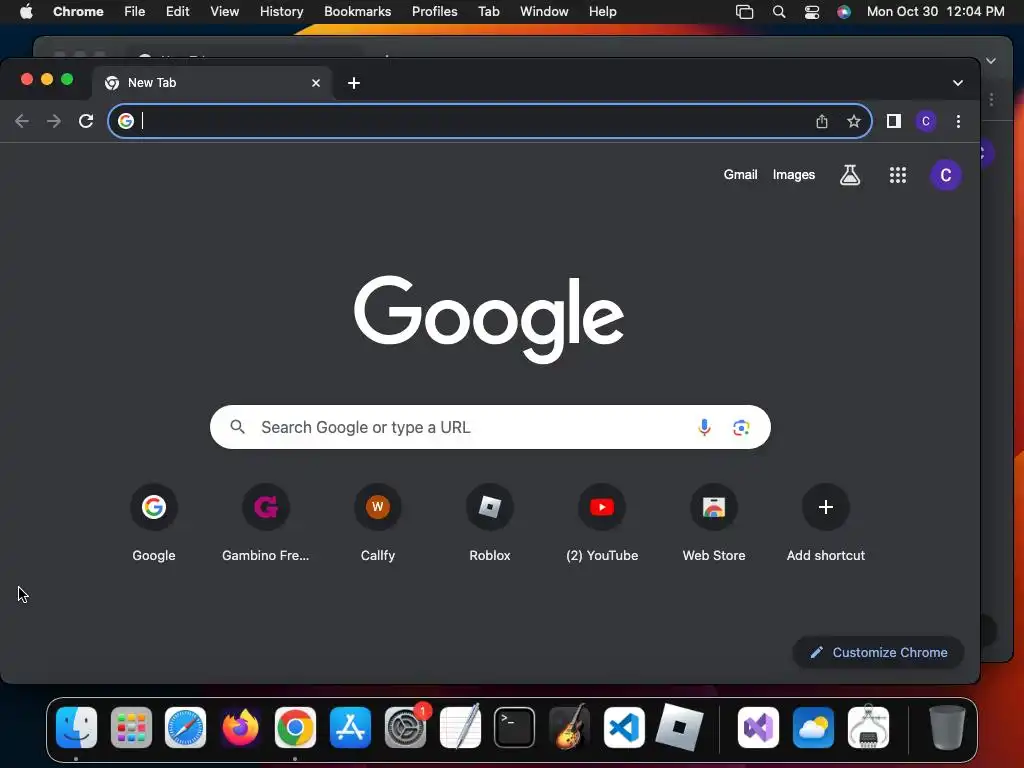Image resolution: width=1024 pixels, height=768 pixels.
Task: Open the Images link
Action: point(793,174)
